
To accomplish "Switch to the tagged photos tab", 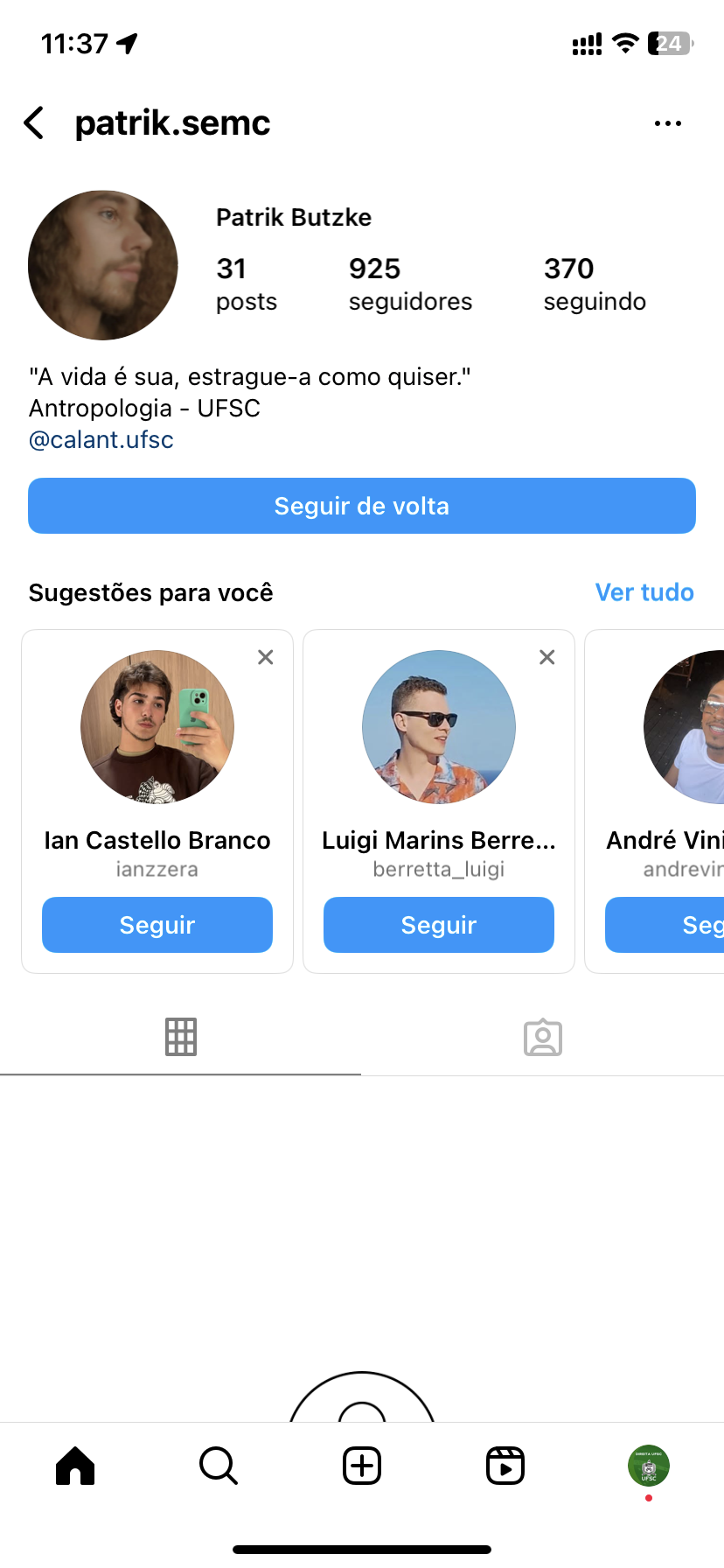I will (x=543, y=1037).
